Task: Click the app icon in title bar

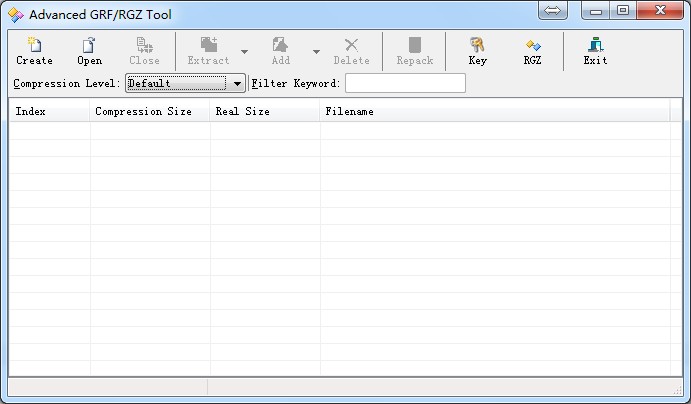Action: tap(16, 15)
